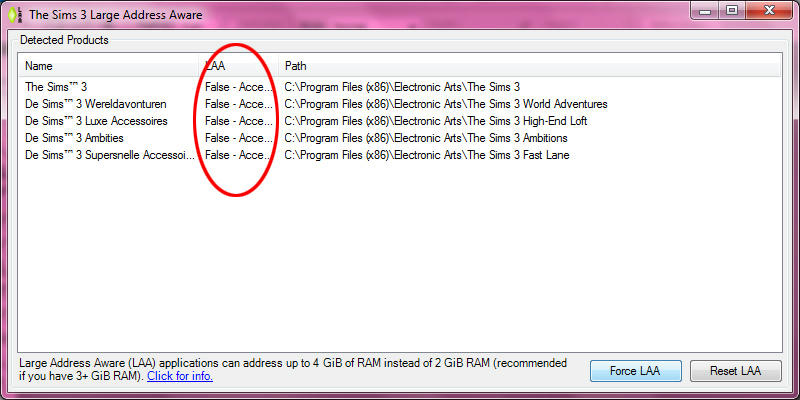This screenshot has height=400, width=800.
Task: Open the Click for info link
Action: tap(180, 377)
